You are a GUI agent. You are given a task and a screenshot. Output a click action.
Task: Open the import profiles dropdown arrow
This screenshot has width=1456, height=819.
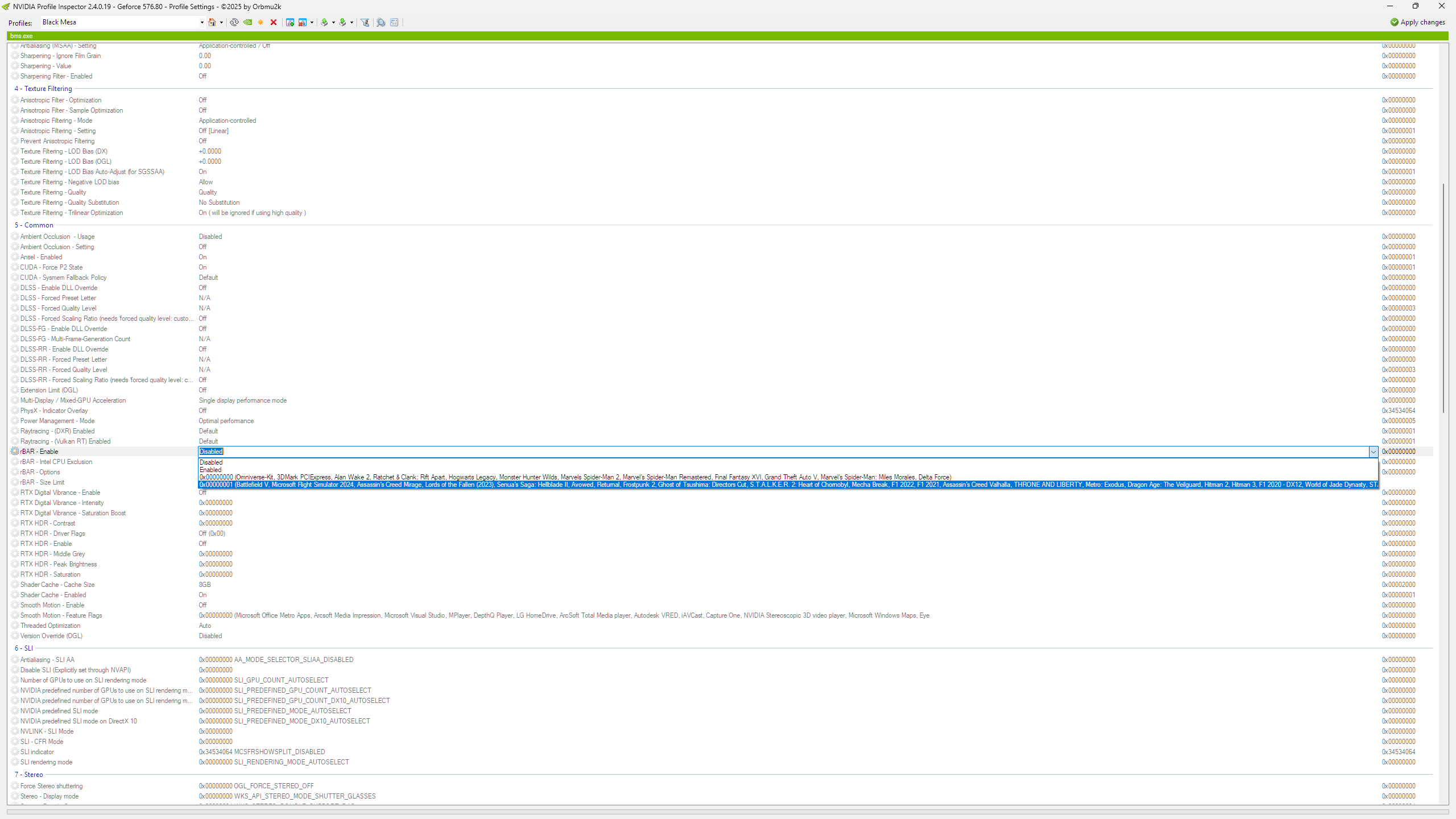tap(351, 23)
